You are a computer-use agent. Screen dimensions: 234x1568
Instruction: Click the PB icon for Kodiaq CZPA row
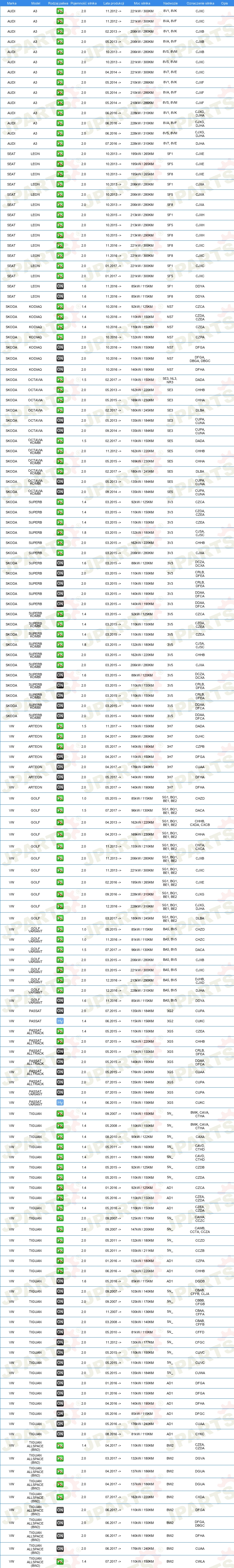point(60,337)
